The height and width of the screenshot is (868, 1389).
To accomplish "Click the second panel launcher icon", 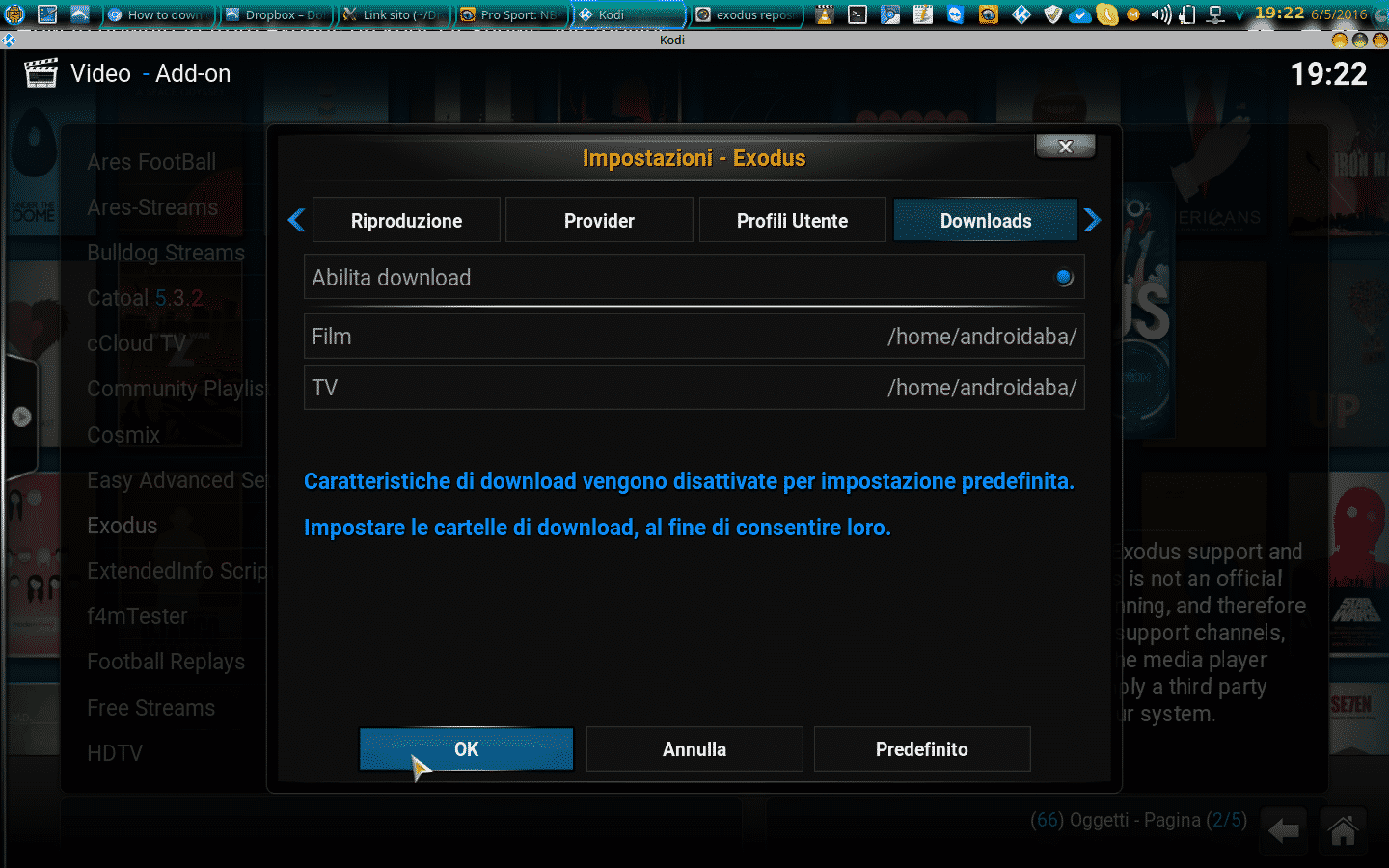I will click(x=46, y=14).
